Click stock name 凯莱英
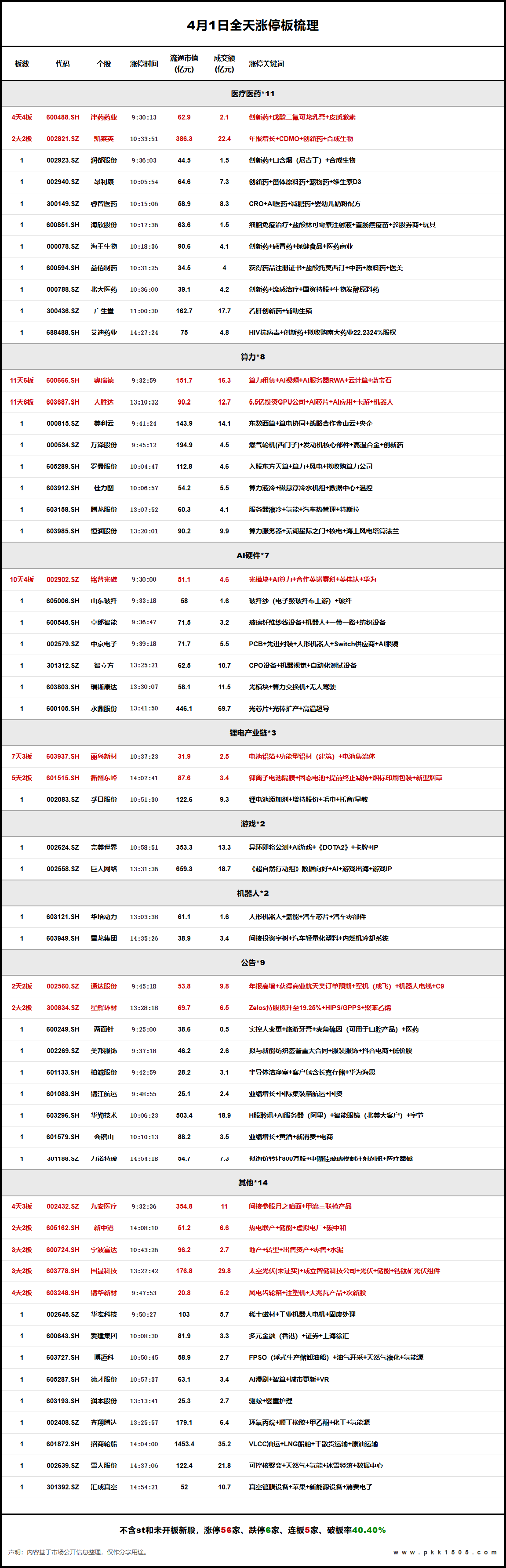 pos(103,139)
